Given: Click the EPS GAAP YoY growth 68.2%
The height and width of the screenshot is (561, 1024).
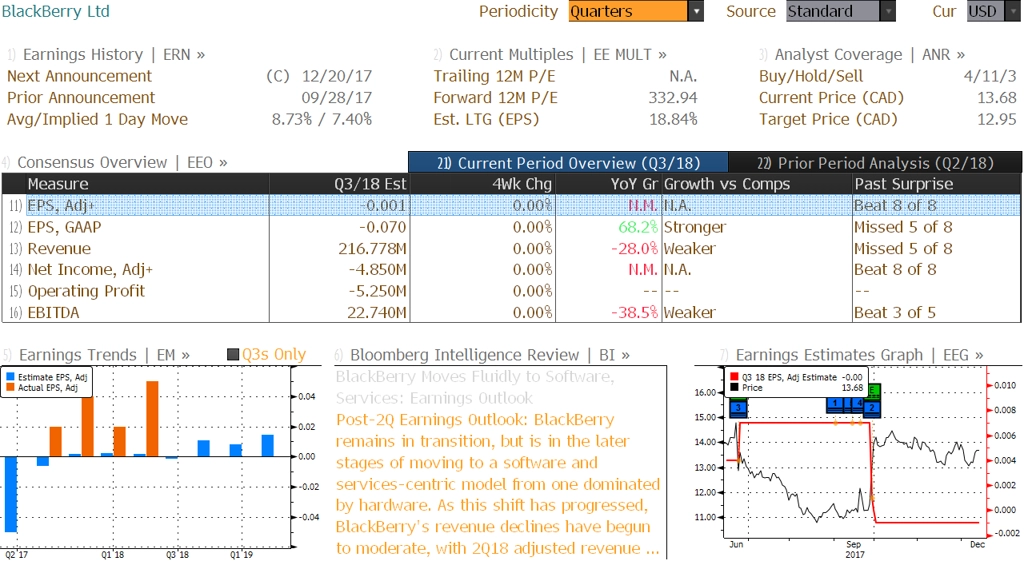Looking at the screenshot, I should point(638,227).
